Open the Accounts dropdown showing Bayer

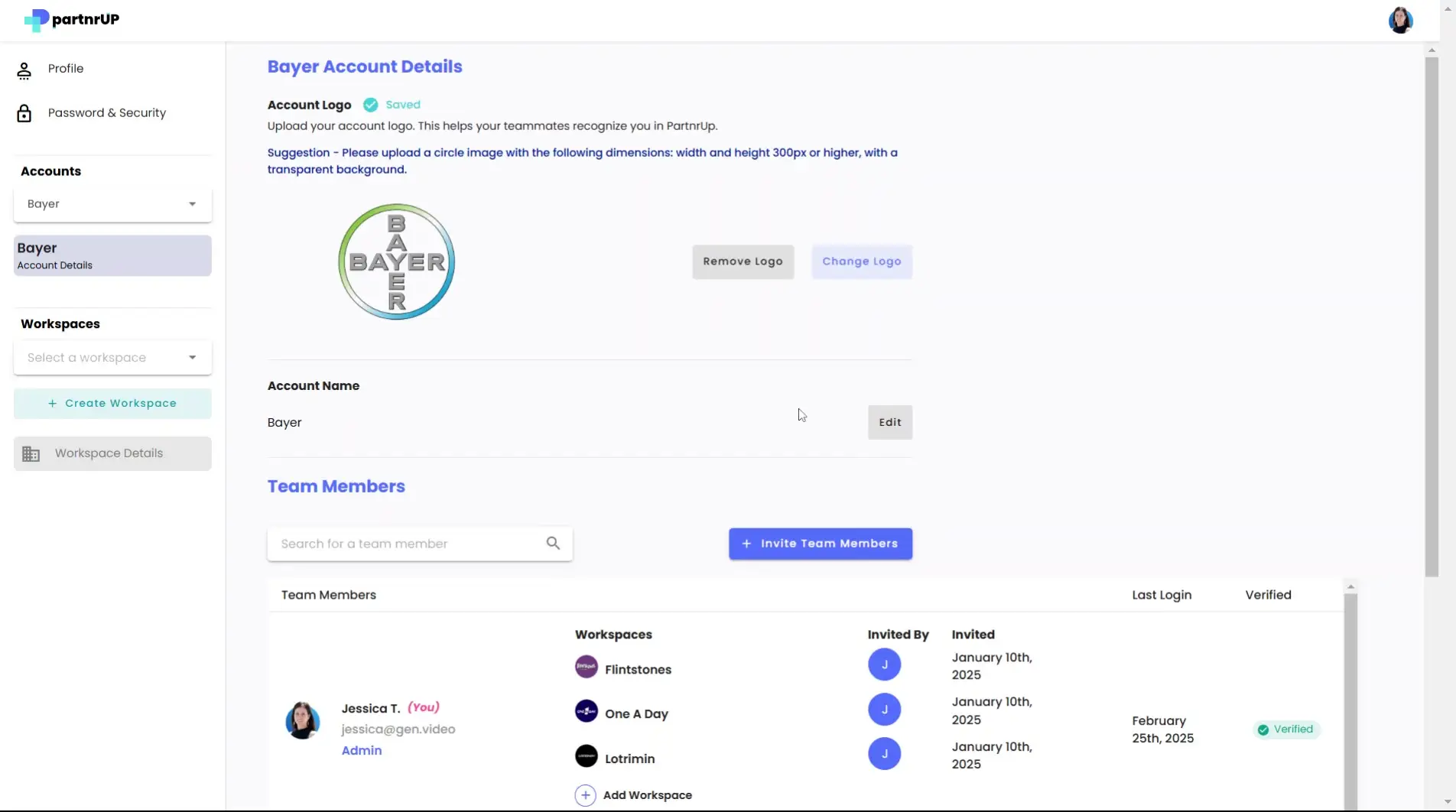pyautogui.click(x=112, y=204)
